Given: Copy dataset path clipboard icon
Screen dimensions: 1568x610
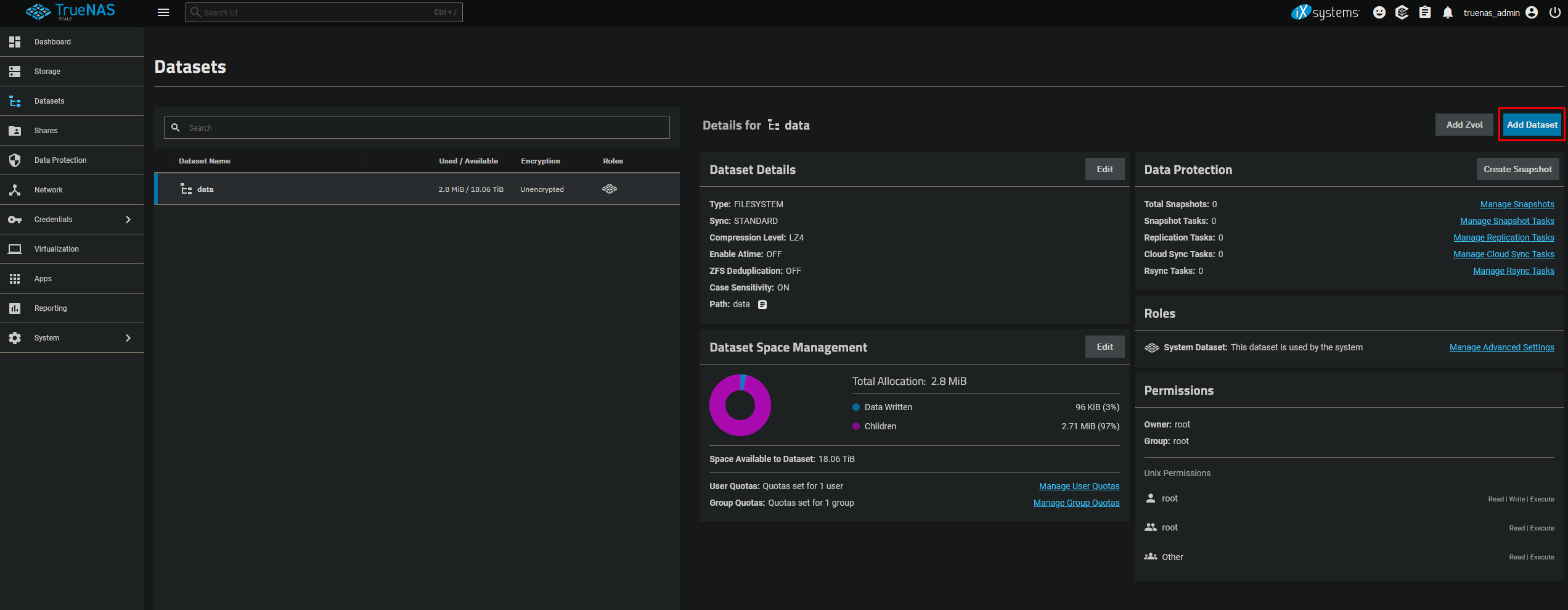Looking at the screenshot, I should coord(762,305).
